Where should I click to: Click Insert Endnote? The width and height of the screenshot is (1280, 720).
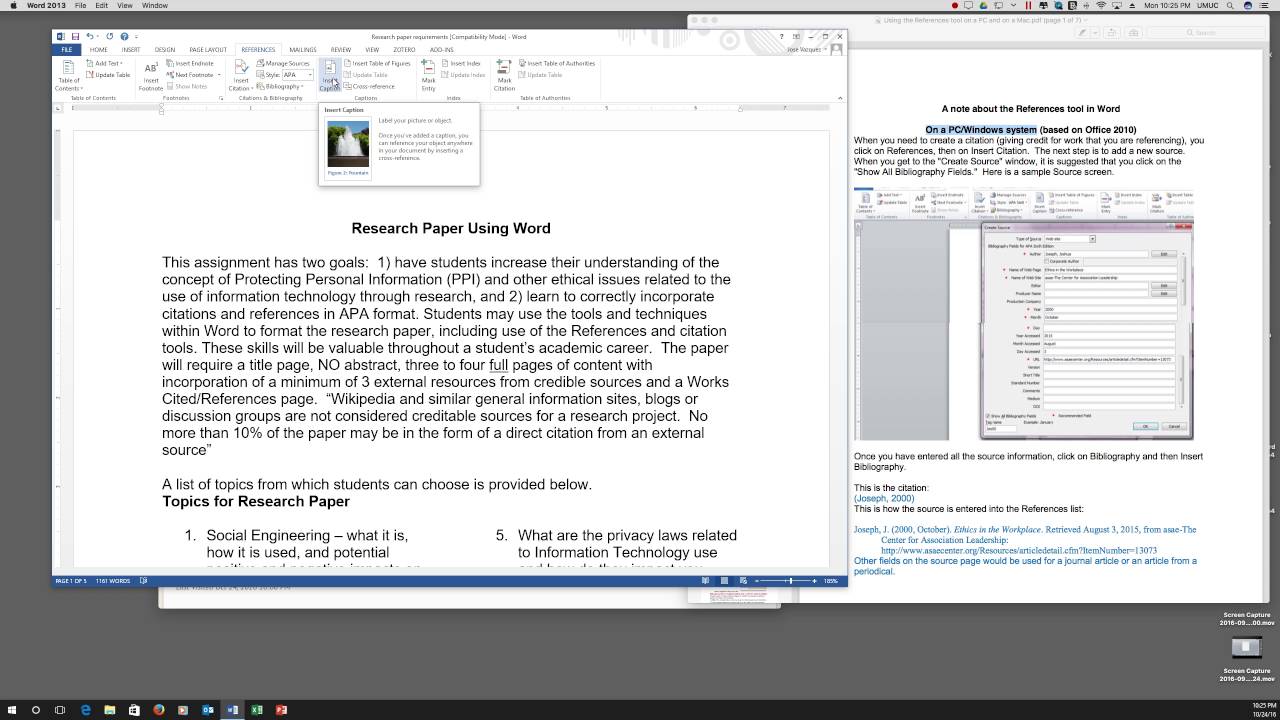click(190, 63)
